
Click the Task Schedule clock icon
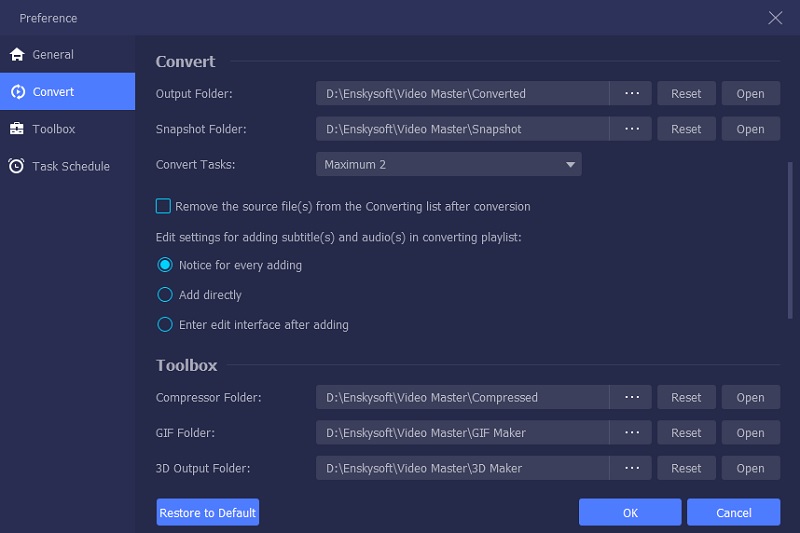tap(17, 166)
